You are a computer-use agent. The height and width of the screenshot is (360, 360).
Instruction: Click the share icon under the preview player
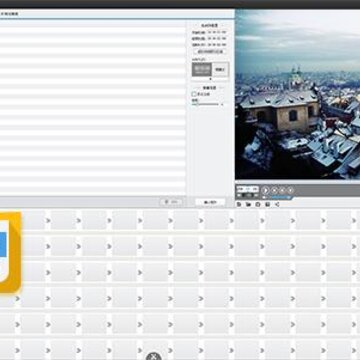[277, 204]
